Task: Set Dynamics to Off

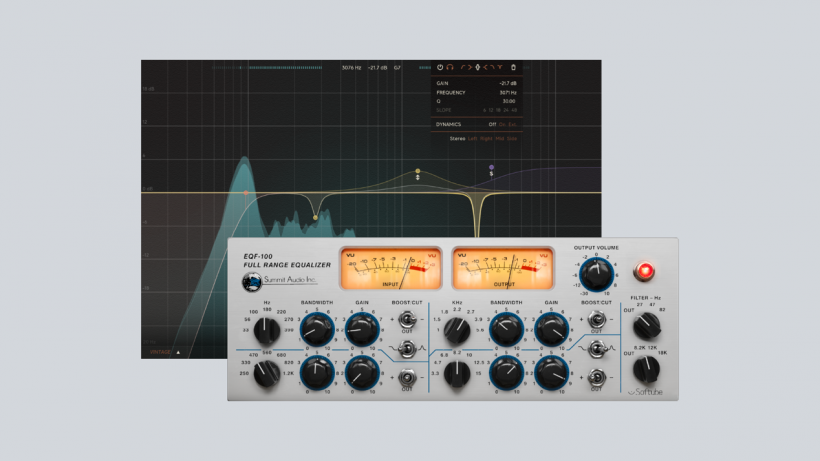Action: point(492,124)
